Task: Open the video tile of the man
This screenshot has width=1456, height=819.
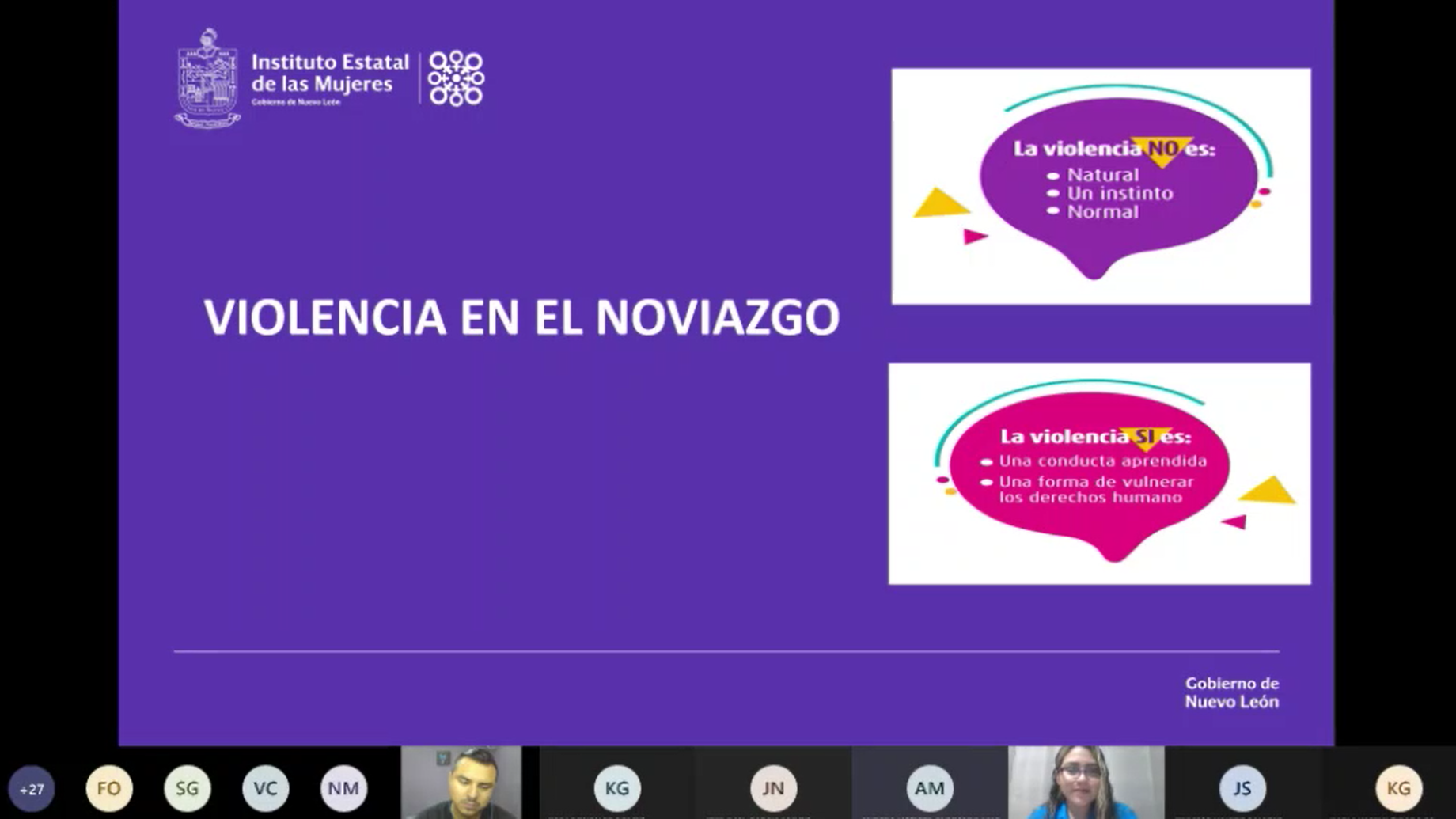Action: 461,783
